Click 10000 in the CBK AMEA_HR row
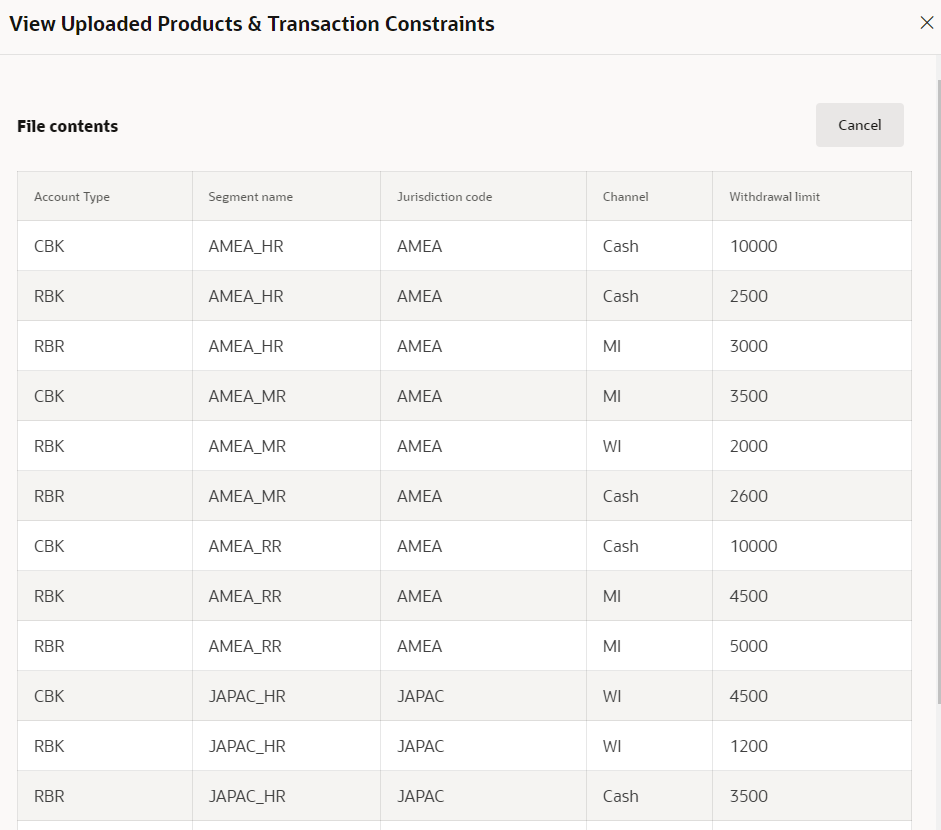Screen dimensions: 941x830 click(753, 246)
